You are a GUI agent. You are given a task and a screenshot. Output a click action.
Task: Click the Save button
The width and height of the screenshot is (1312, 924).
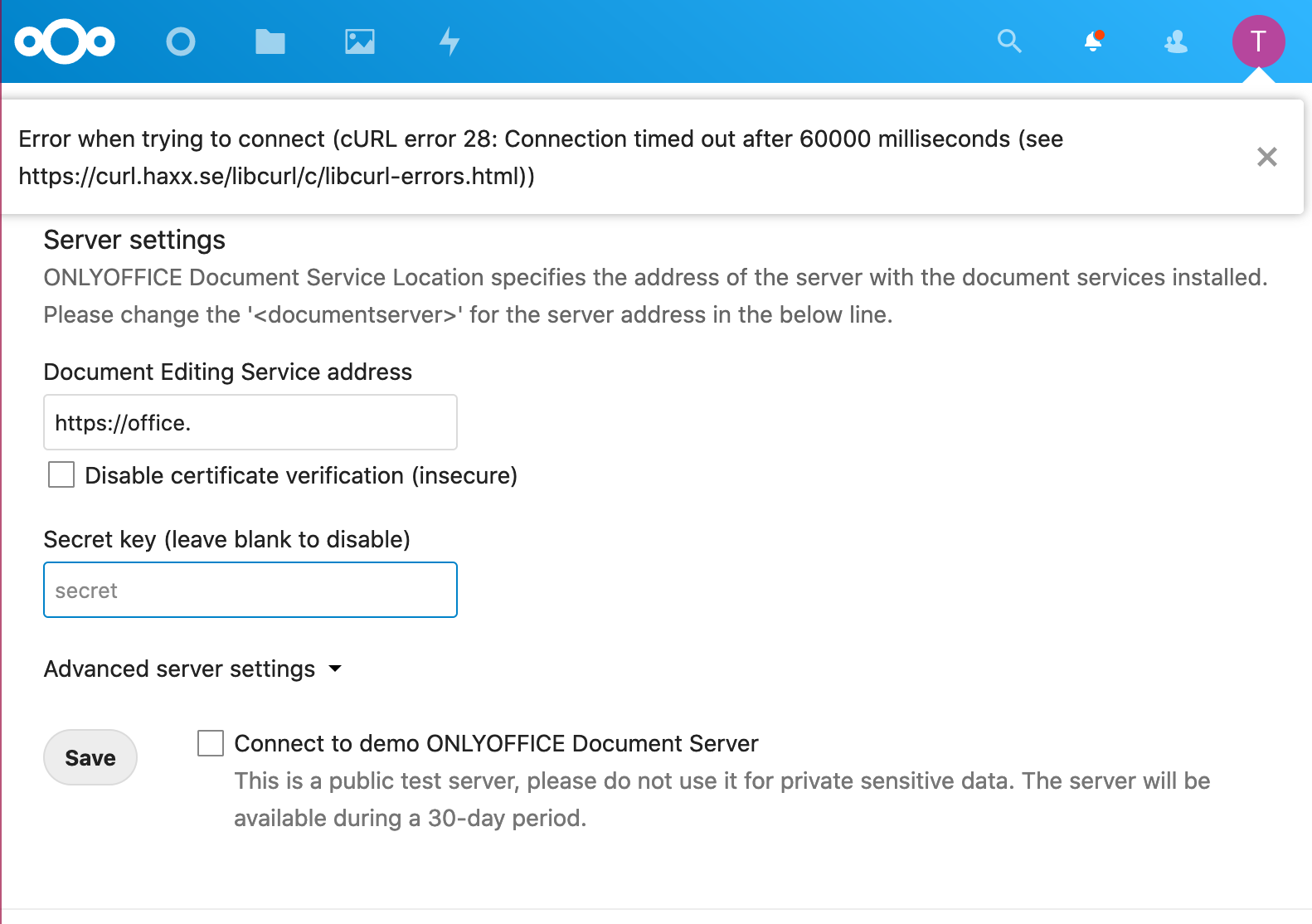pyautogui.click(x=90, y=757)
